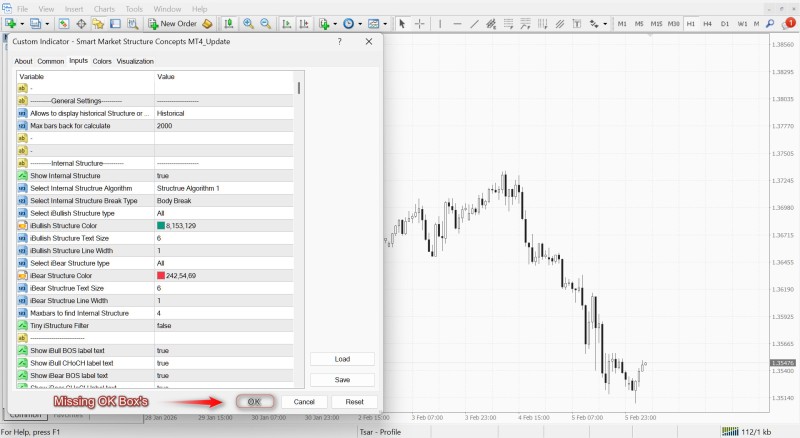Toggle the Data Window crosshair-circle icon

81,23
